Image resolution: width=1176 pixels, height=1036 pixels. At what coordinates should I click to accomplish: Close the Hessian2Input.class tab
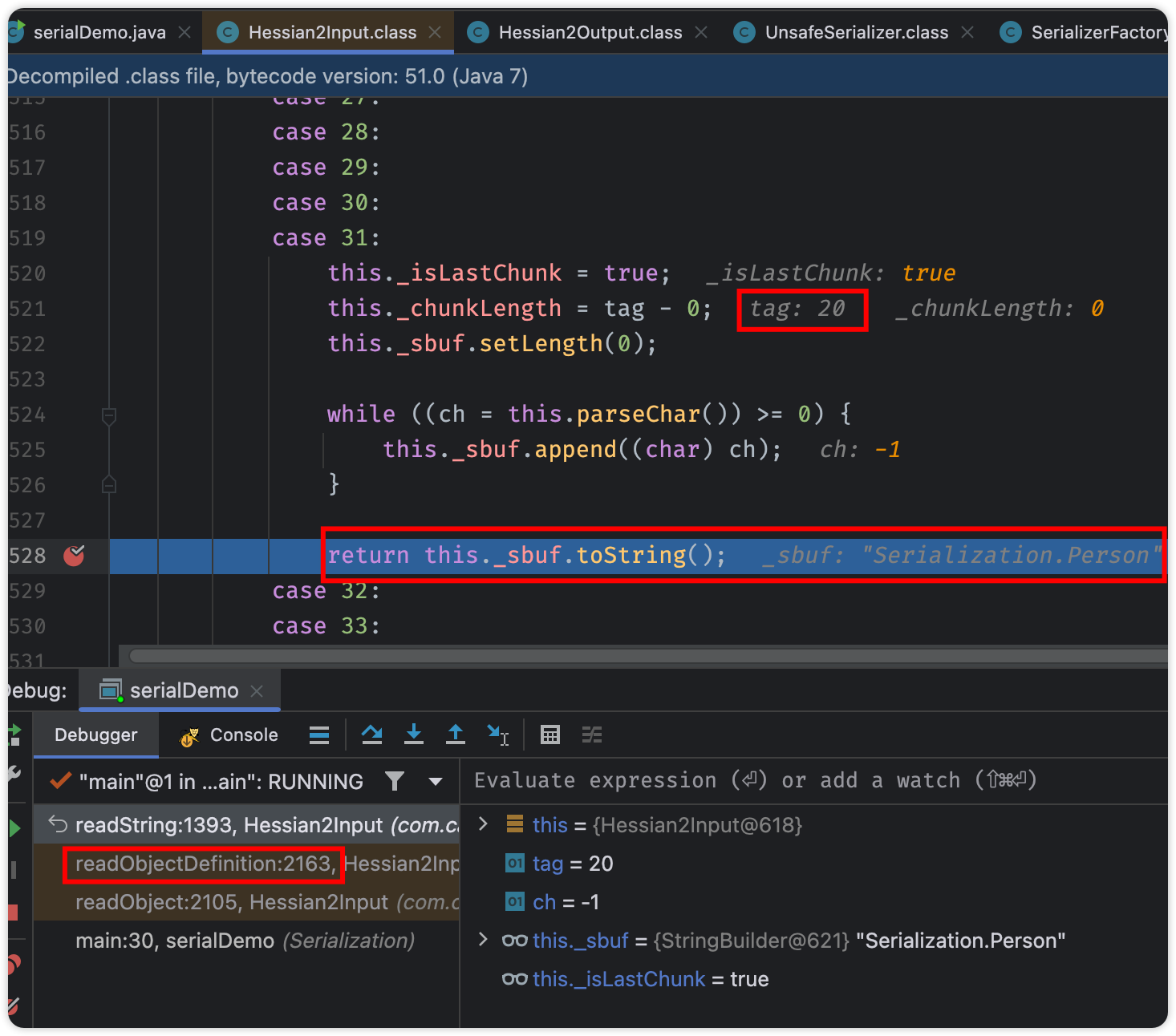(x=435, y=32)
